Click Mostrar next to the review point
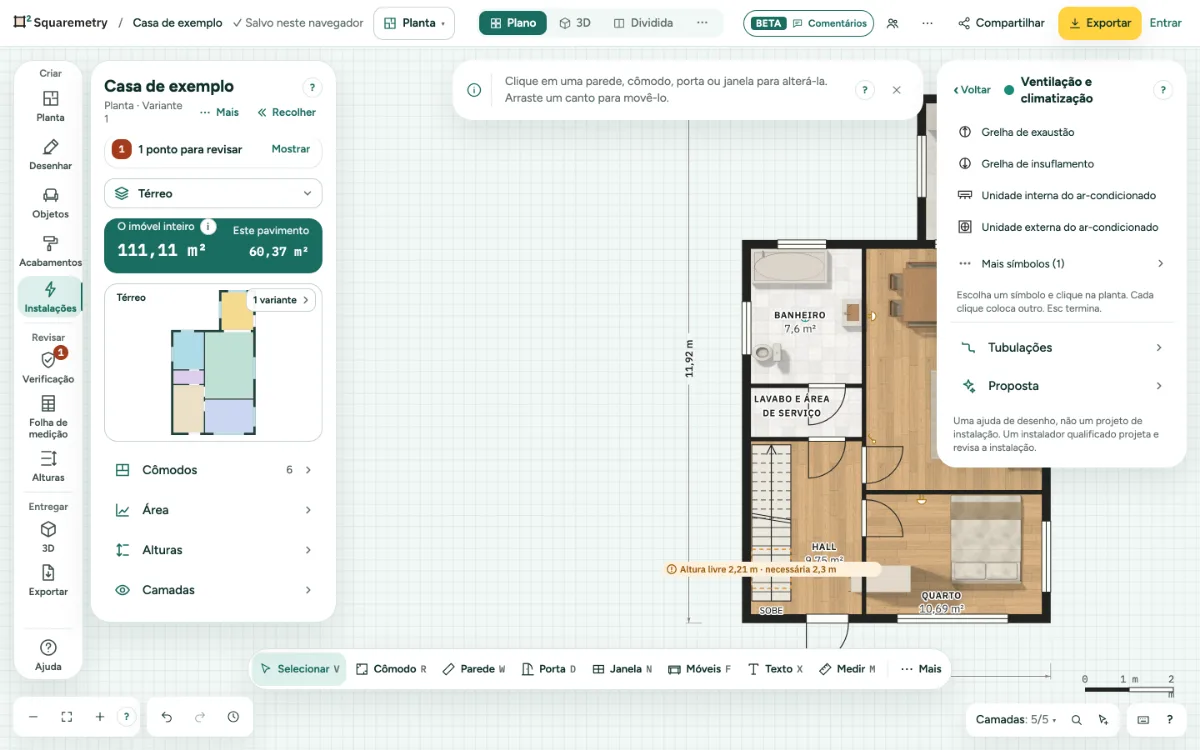This screenshot has height=750, width=1200. coord(291,149)
